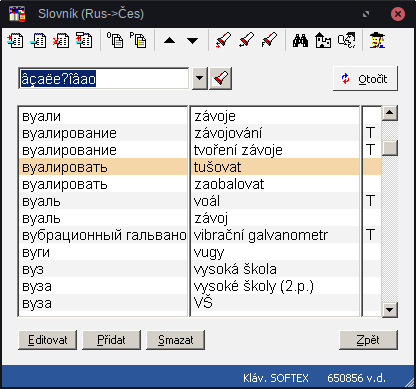This screenshot has height=389, width=416.
Task: Select the row 'вуз'
Action: (x=103, y=269)
